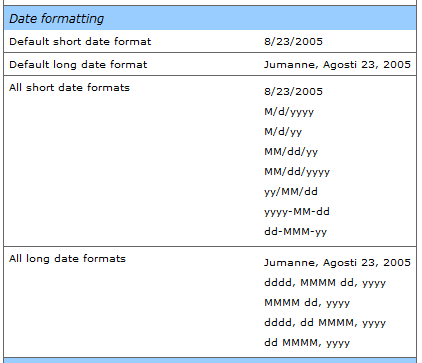Image resolution: width=422 pixels, height=363 pixels.
Task: Select the All long date formats label
Action: (x=67, y=259)
